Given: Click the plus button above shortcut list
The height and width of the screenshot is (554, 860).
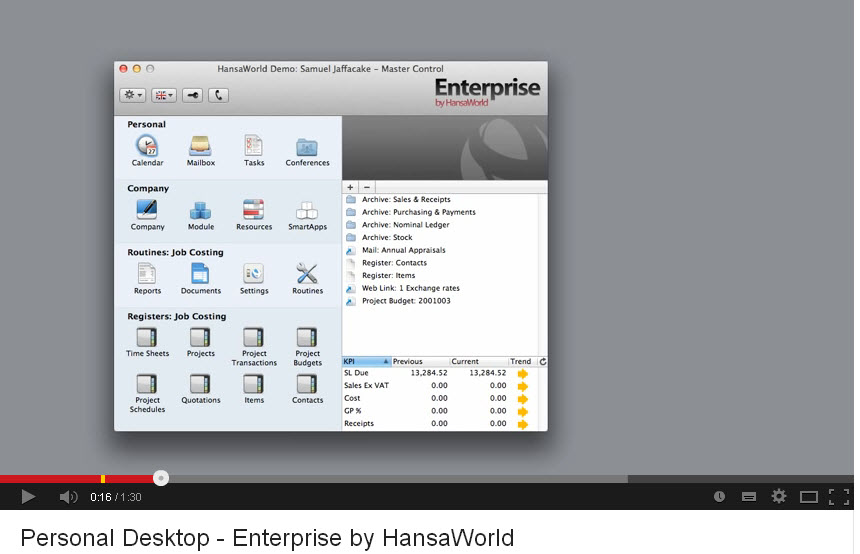Looking at the screenshot, I should click(x=350, y=187).
